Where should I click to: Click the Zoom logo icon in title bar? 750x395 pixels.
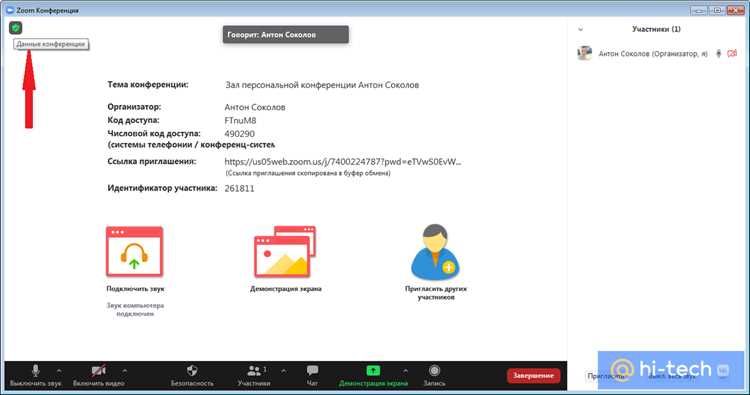(x=10, y=10)
